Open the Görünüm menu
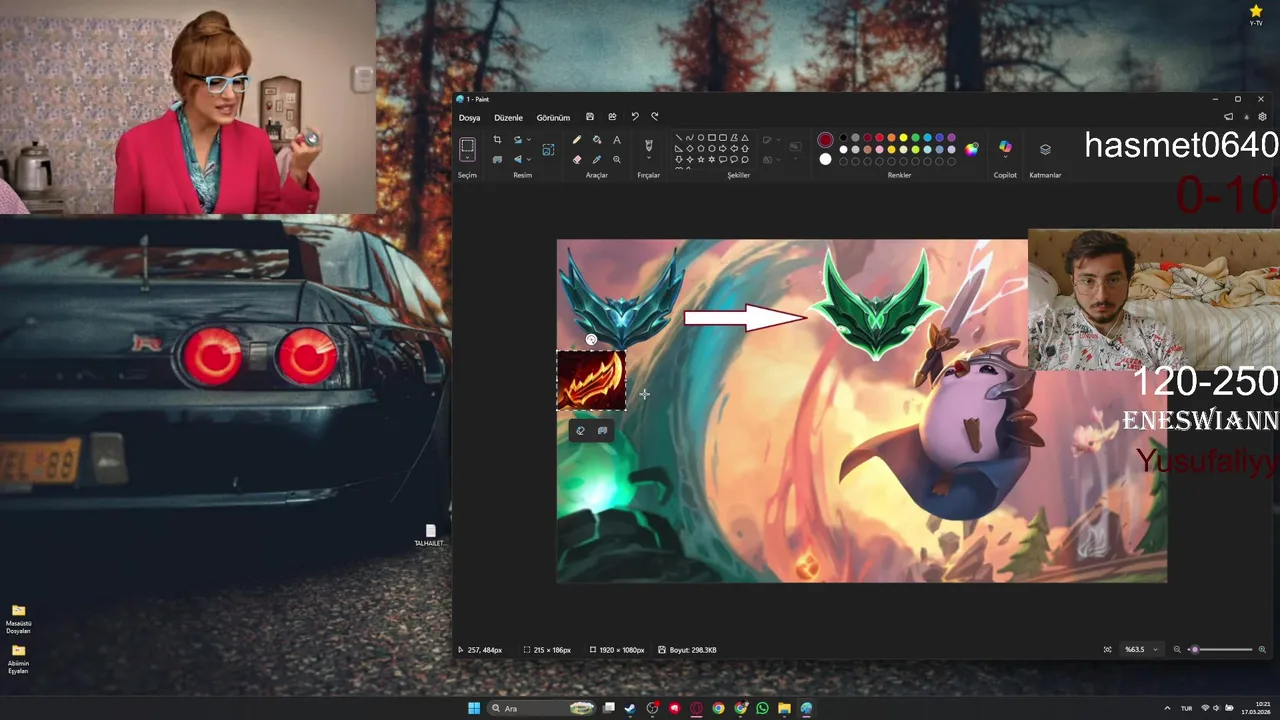The height and width of the screenshot is (720, 1280). (553, 118)
